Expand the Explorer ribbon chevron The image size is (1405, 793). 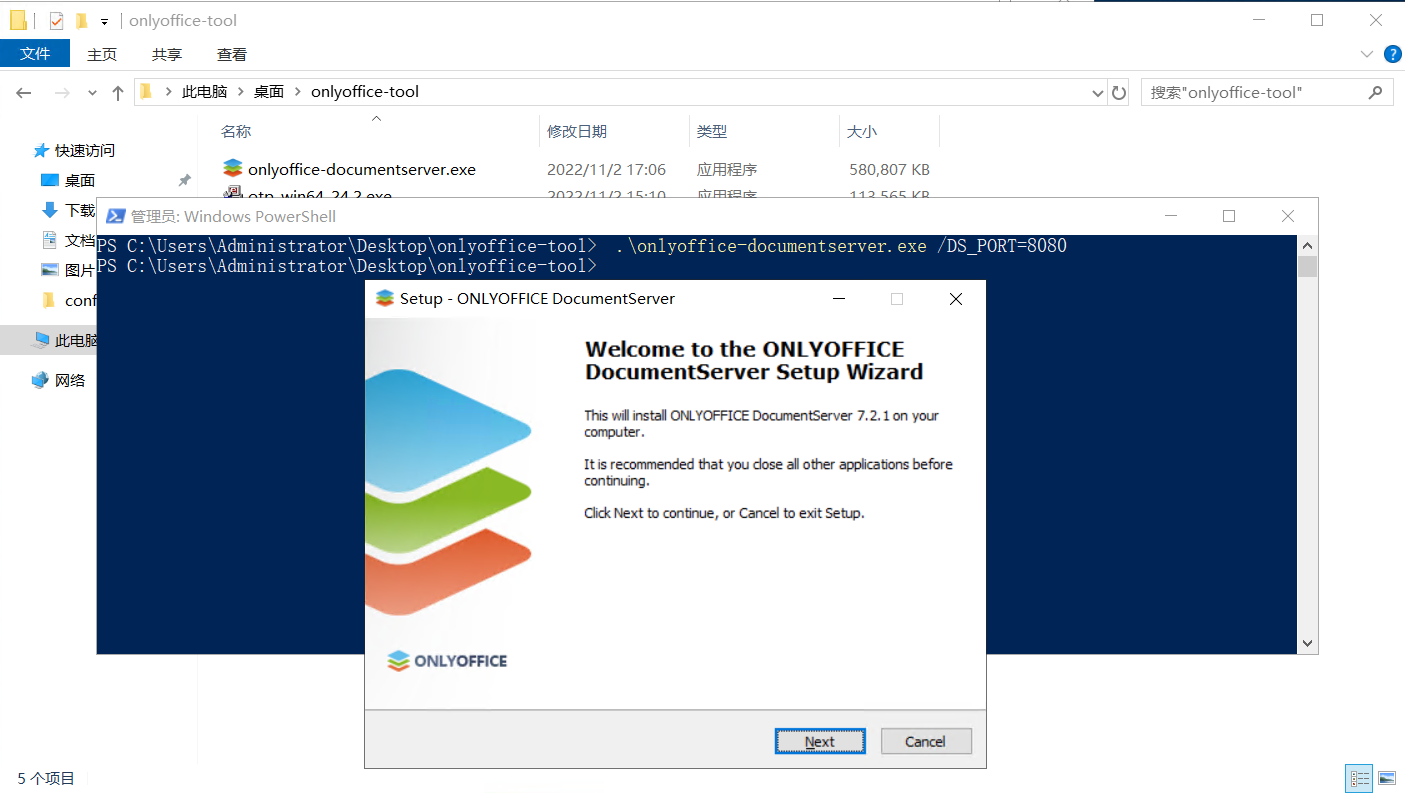[x=1367, y=54]
